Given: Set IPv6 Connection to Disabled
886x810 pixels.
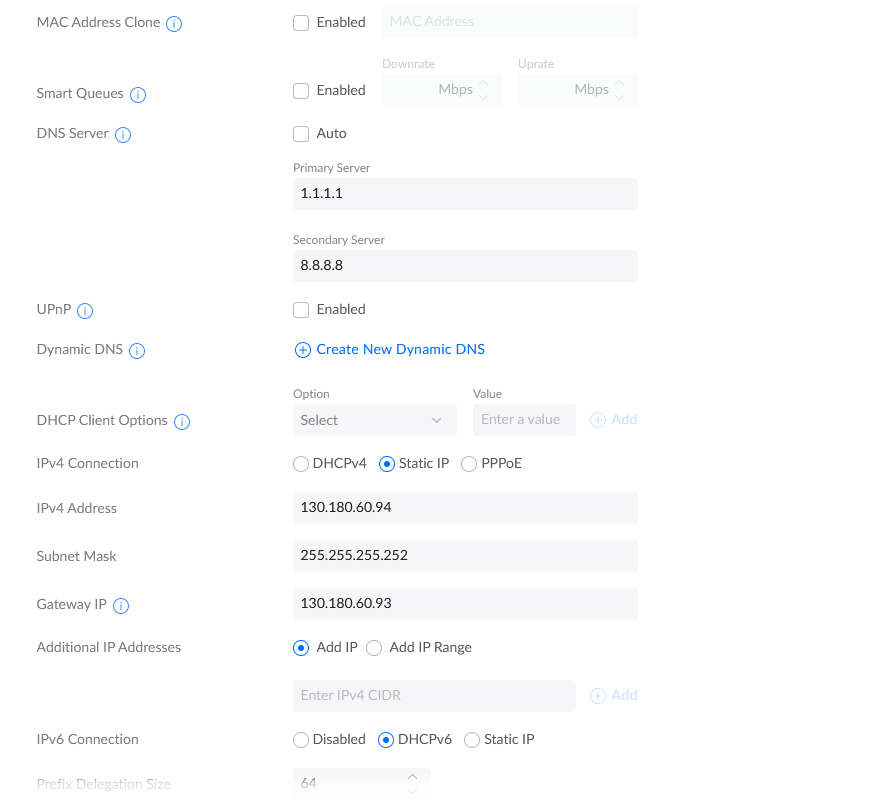Looking at the screenshot, I should click(x=301, y=740).
